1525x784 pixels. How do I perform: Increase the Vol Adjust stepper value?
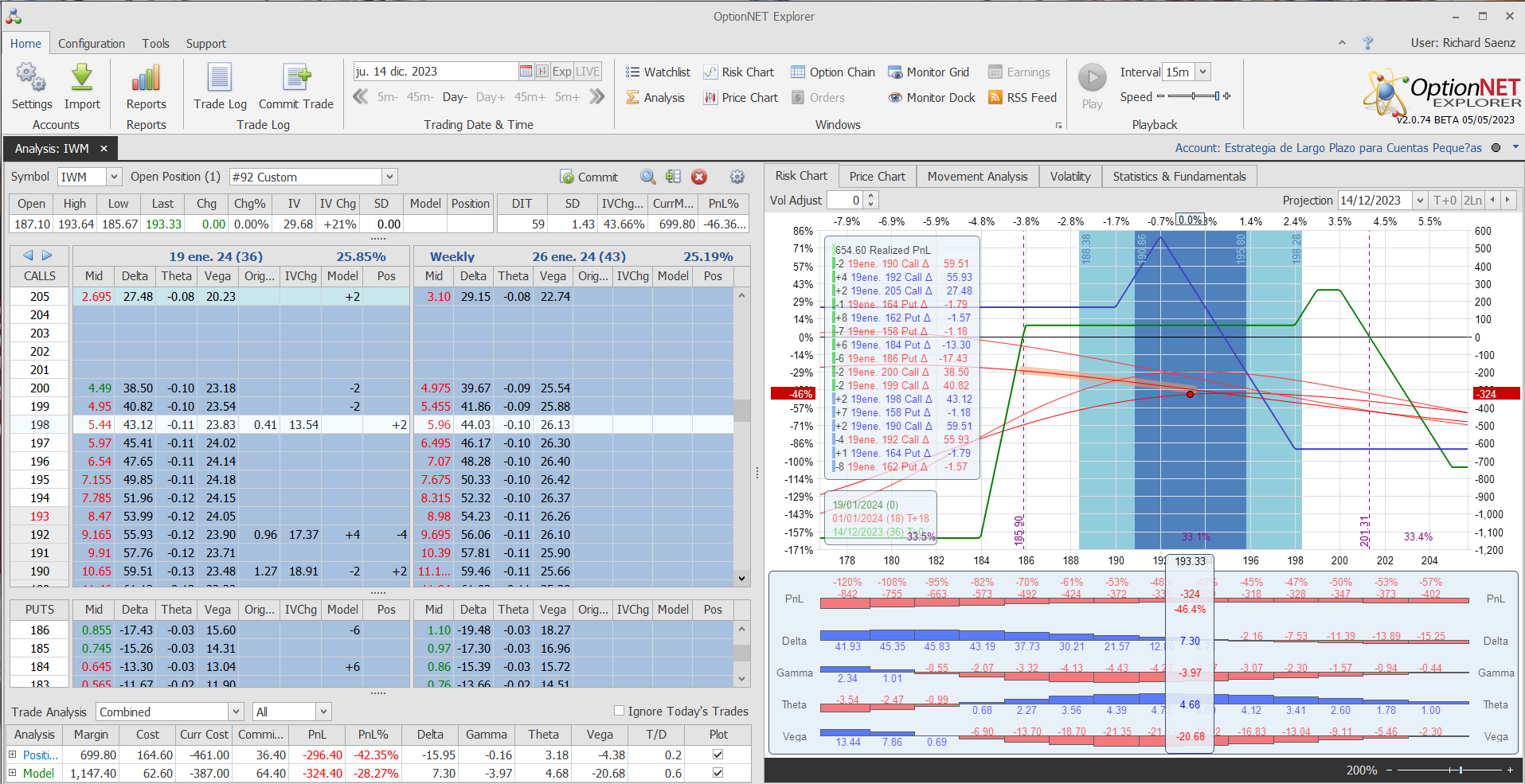click(x=871, y=197)
